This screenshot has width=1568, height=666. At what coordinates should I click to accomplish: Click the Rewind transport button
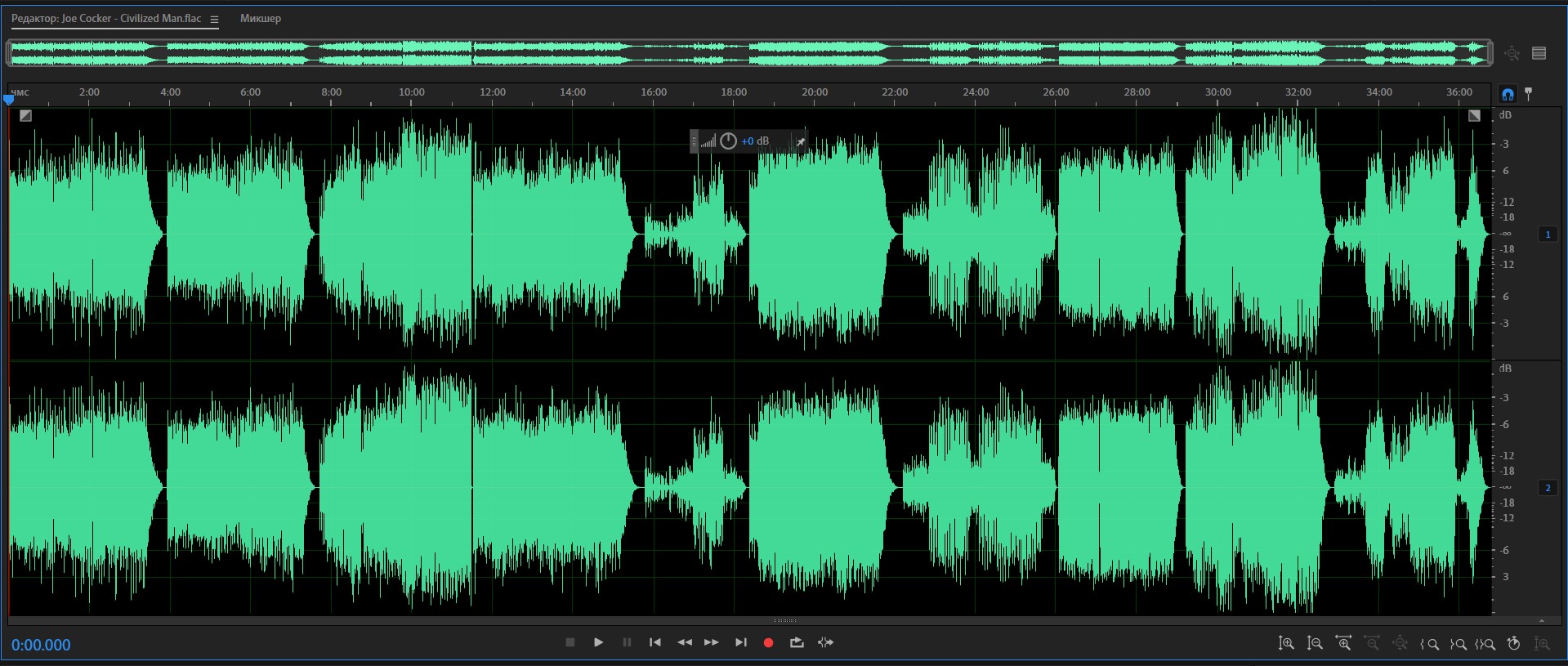(685, 642)
